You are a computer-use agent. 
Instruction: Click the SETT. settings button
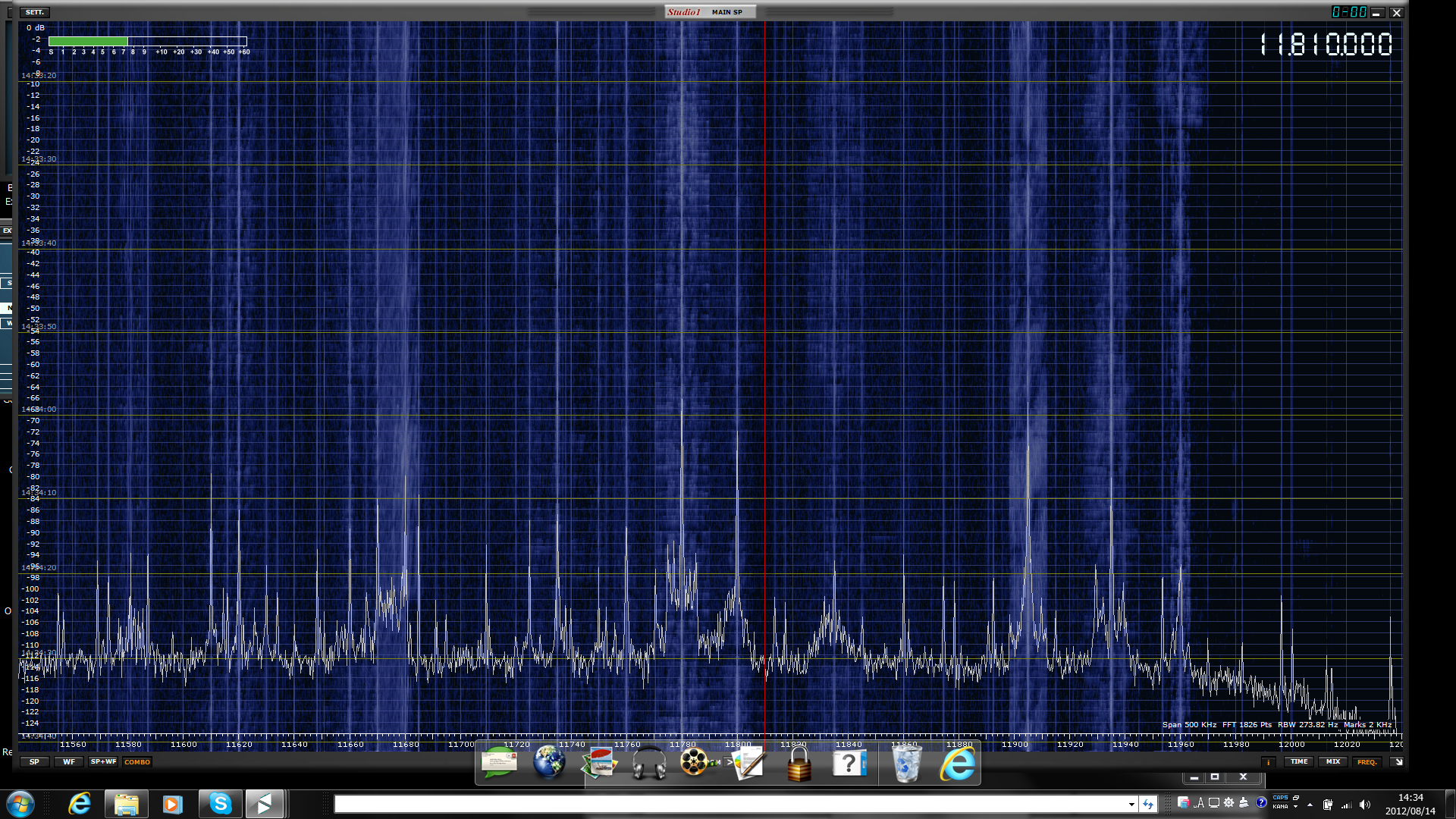pyautogui.click(x=35, y=12)
